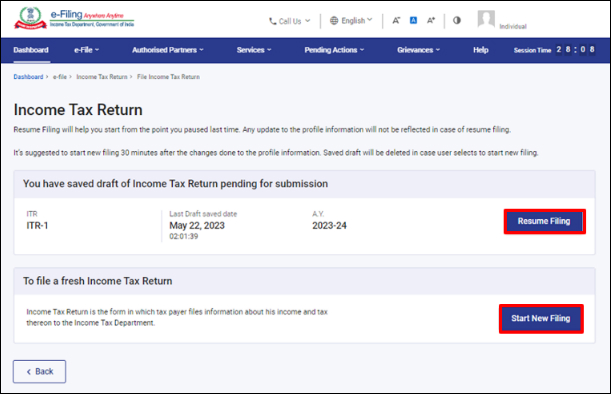Image resolution: width=611 pixels, height=394 pixels.
Task: Click the e-file breadcrumb
Action: (60, 77)
